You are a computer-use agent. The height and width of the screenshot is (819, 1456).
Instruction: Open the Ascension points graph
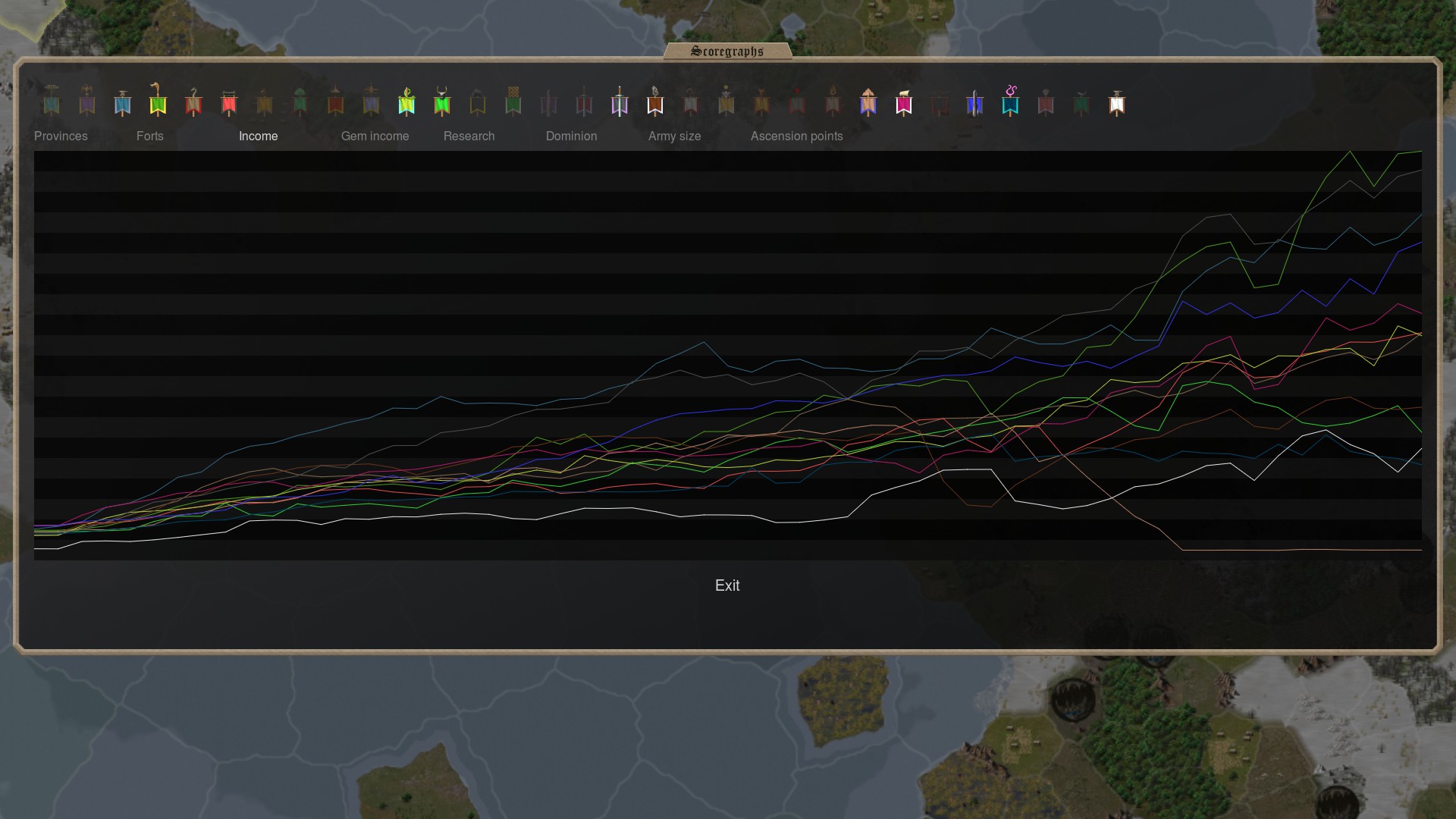click(796, 136)
